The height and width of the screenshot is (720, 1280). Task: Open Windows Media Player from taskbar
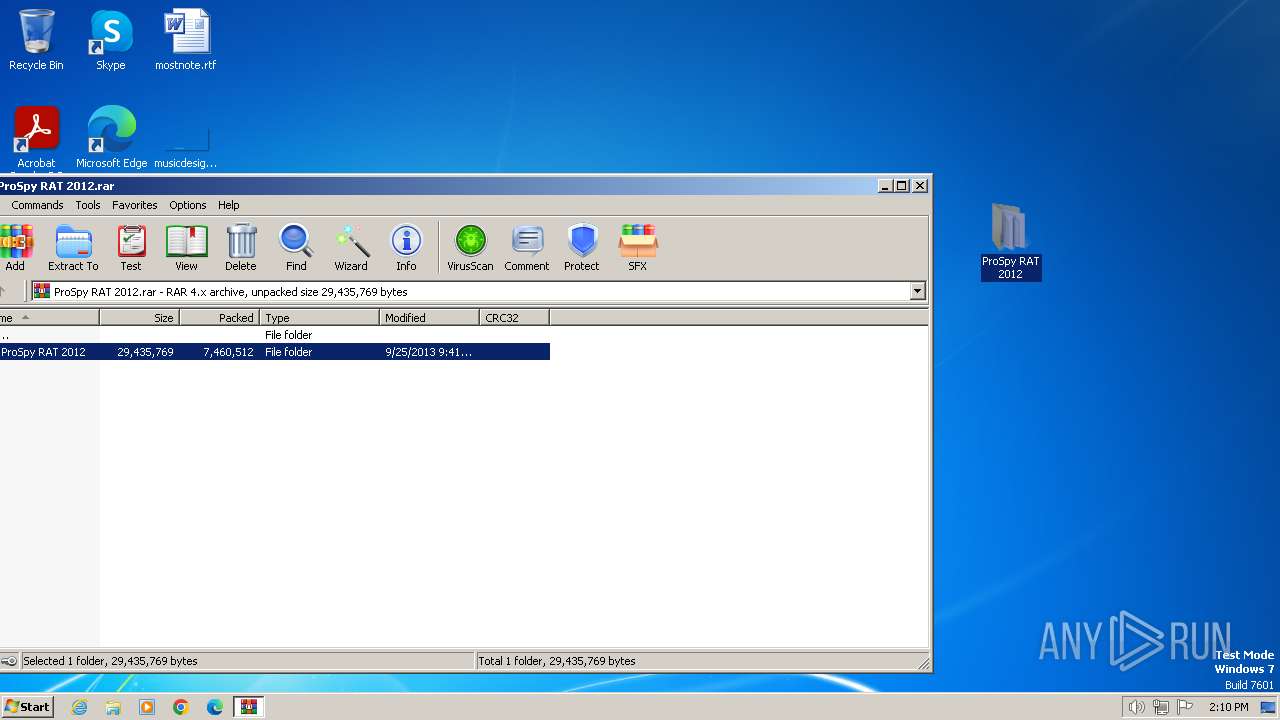pos(147,707)
